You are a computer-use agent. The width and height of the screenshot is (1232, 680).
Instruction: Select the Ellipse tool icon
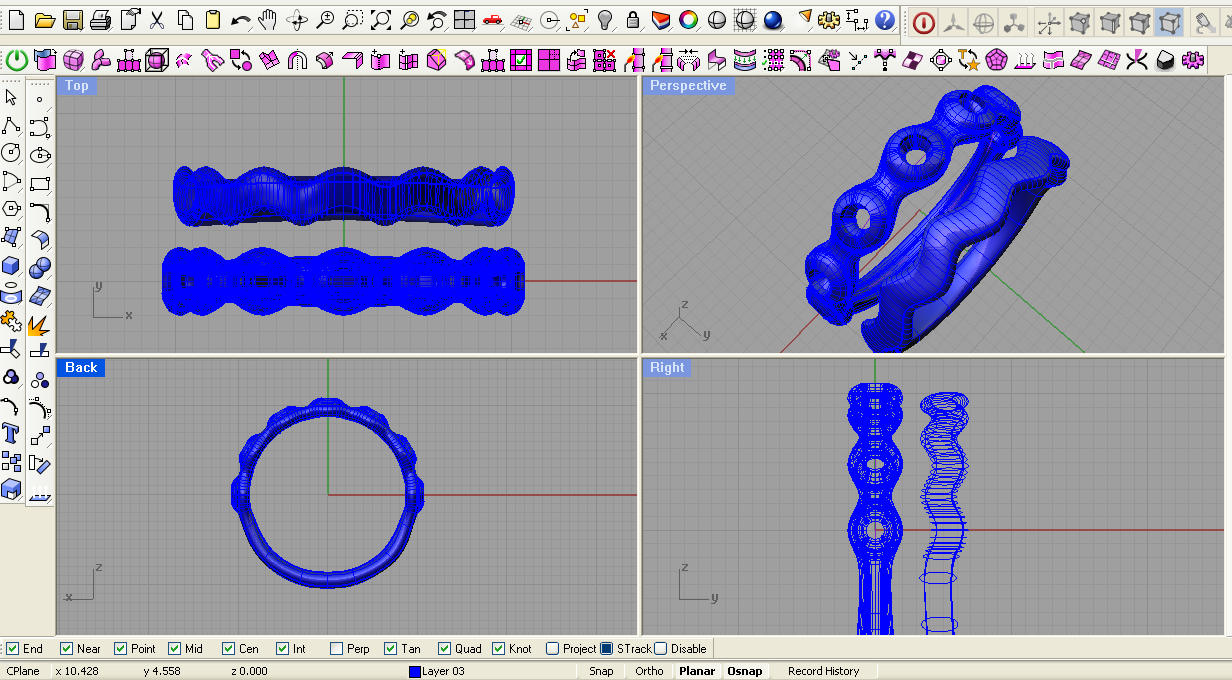pos(39,154)
